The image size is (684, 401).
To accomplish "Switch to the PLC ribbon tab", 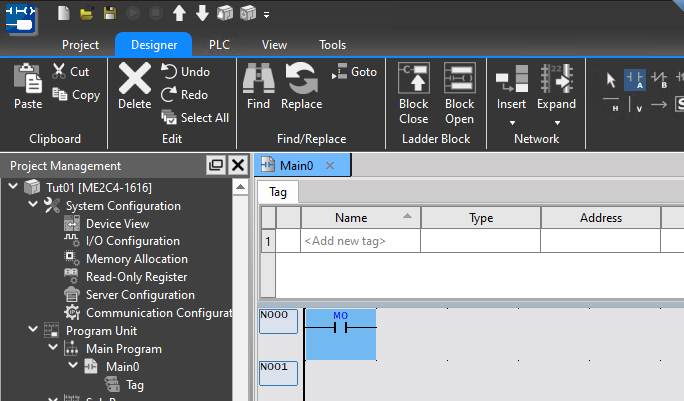I will [x=218, y=45].
